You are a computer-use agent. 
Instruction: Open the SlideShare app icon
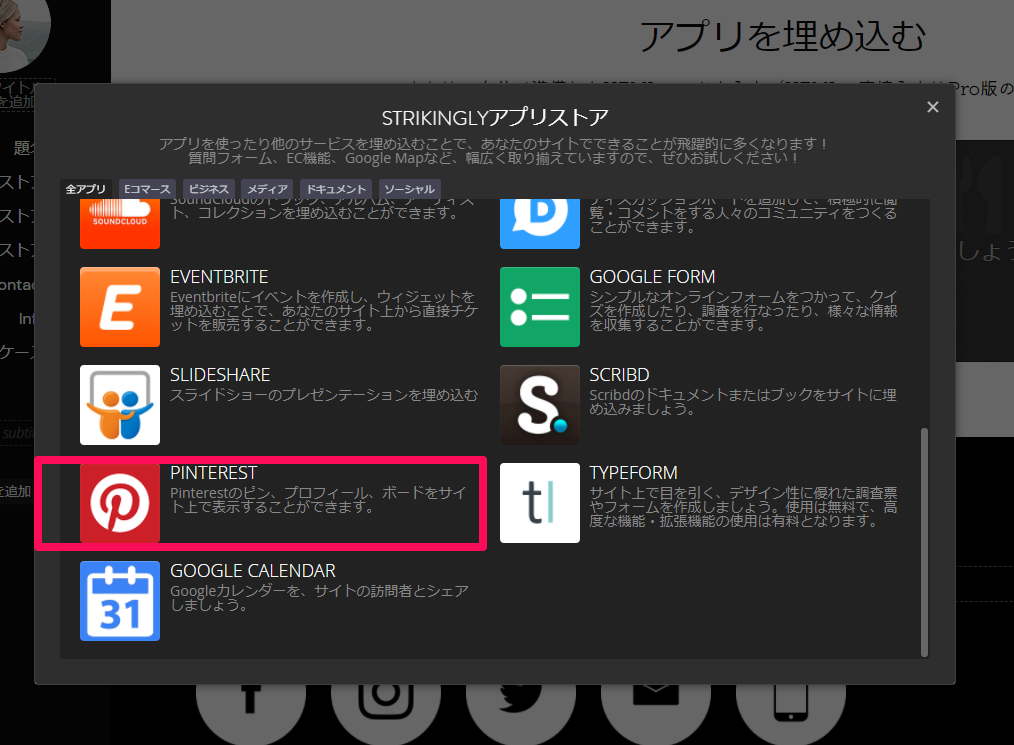[120, 405]
